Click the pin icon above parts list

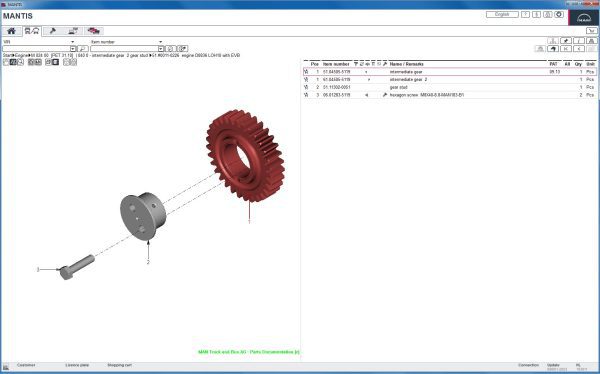[566, 41]
